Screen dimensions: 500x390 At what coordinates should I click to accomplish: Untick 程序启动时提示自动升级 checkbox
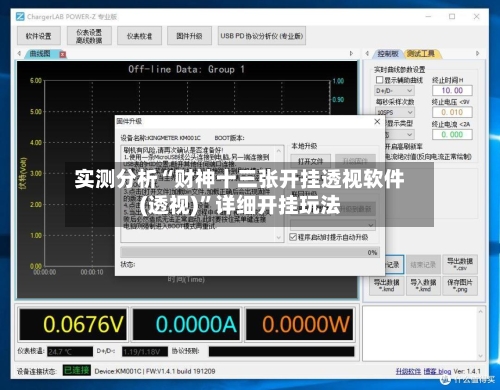click(x=293, y=237)
